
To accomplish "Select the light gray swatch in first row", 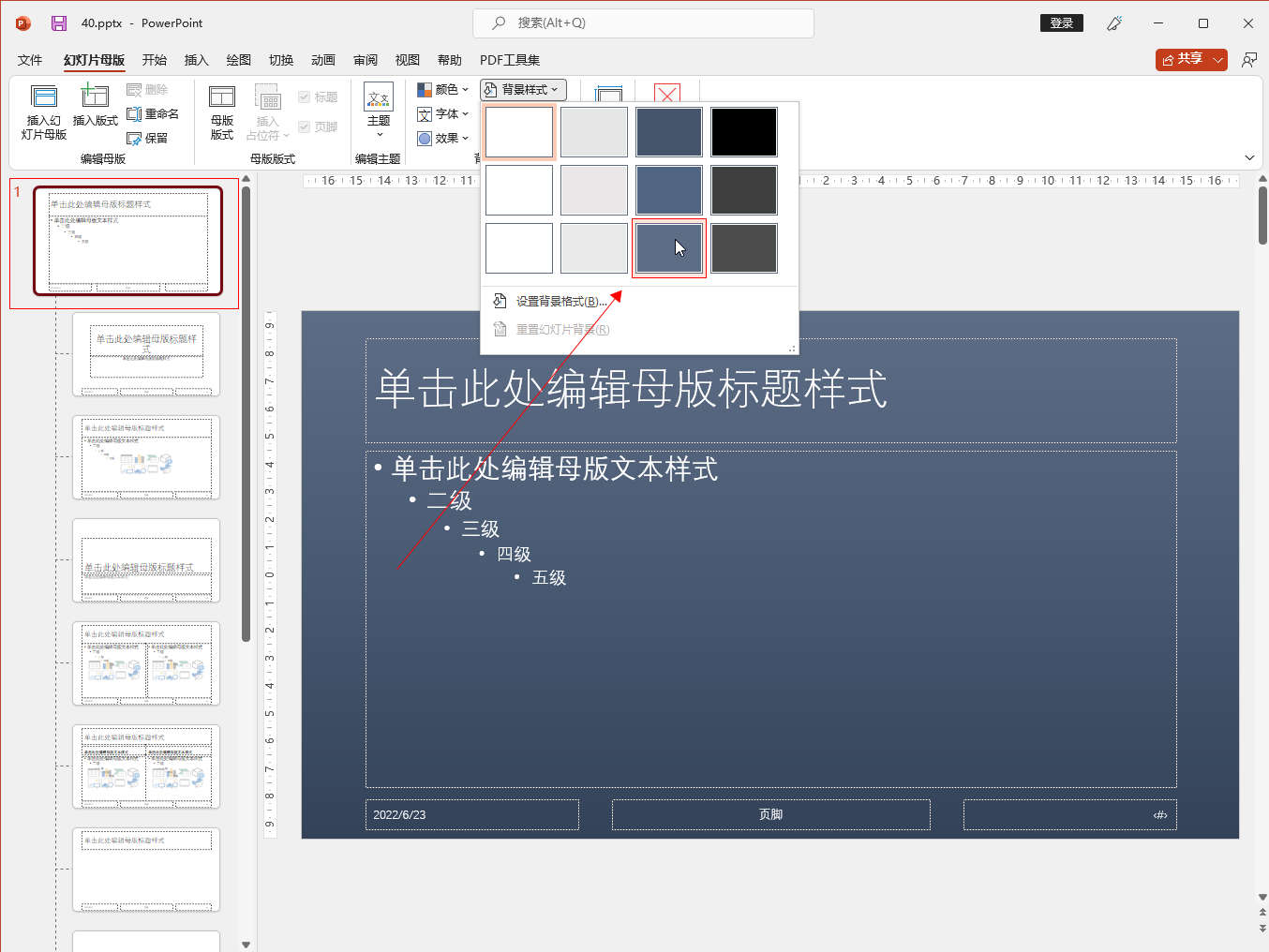I will 594,131.
